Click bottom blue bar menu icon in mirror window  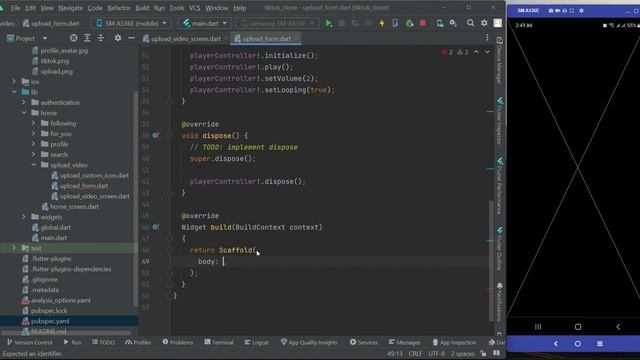pos(600,344)
